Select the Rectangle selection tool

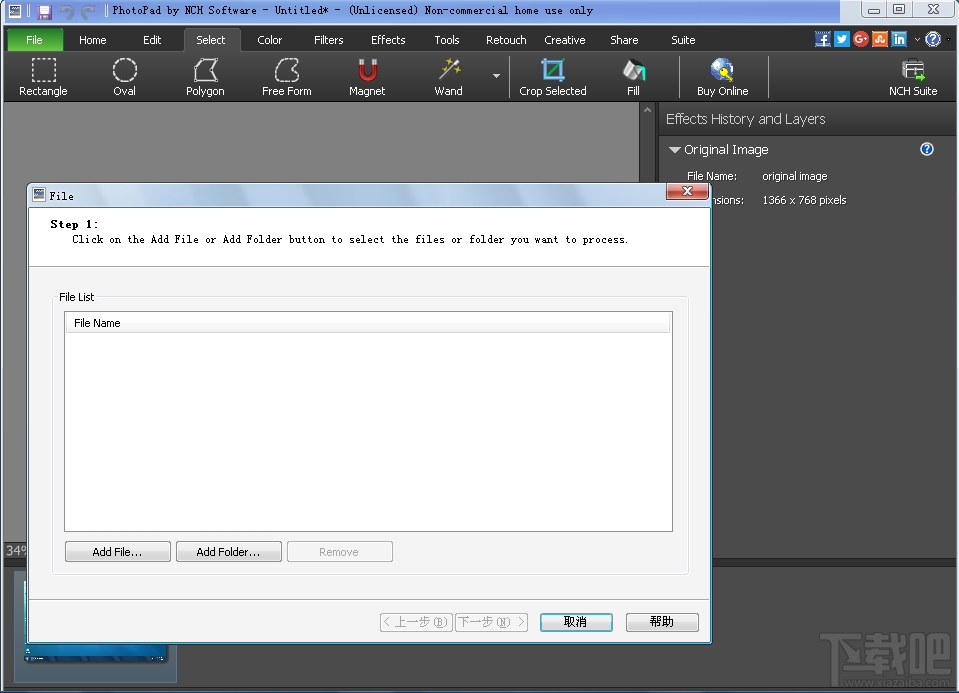42,75
